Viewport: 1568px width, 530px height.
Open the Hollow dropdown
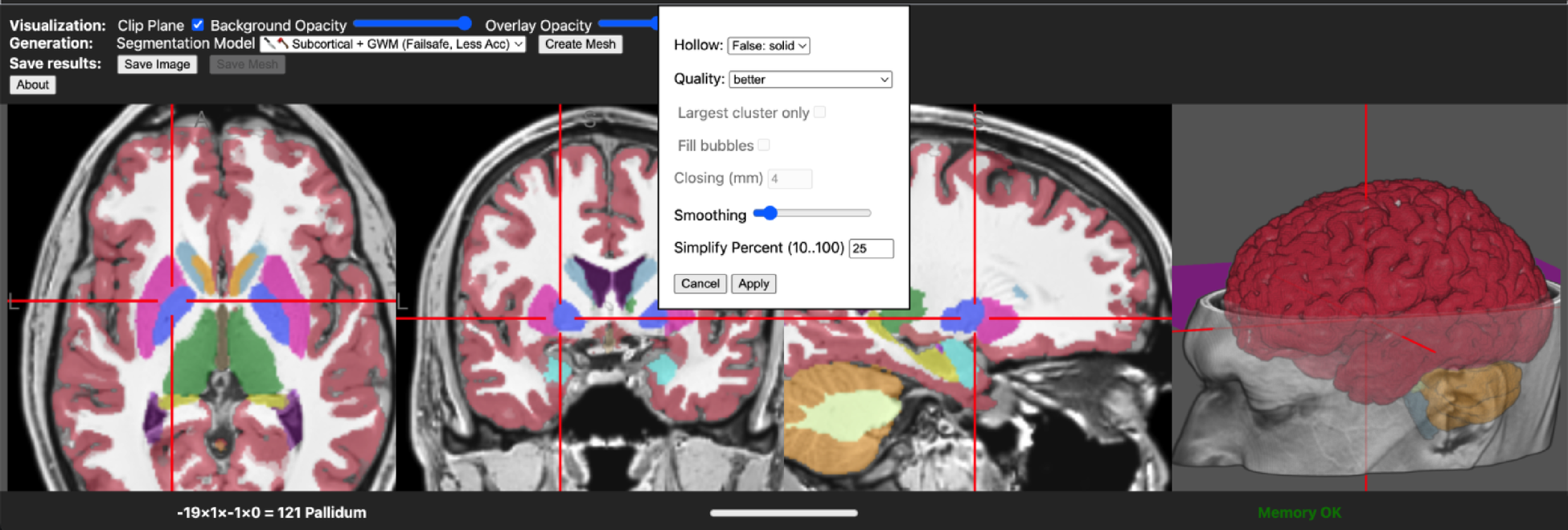(x=768, y=46)
